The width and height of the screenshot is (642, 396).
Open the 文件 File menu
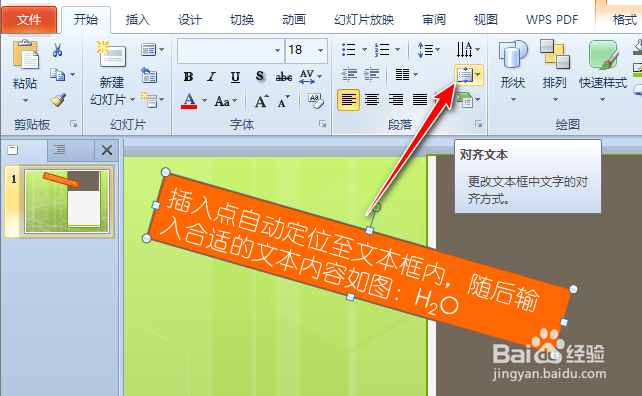coord(29,19)
